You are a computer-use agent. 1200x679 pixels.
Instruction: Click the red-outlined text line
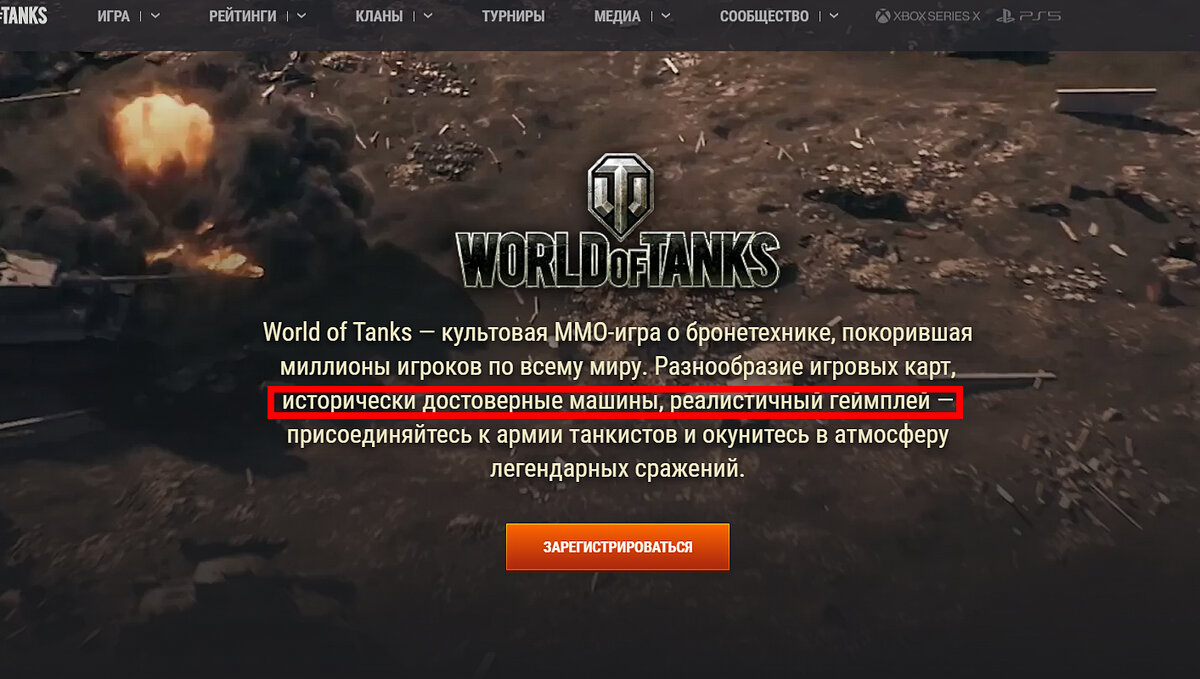pyautogui.click(x=615, y=402)
